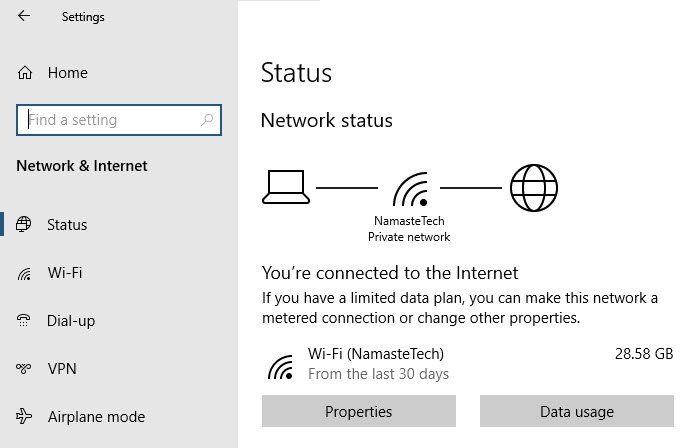Click the laptop icon in network diagram
The width and height of the screenshot is (700, 448).
pos(286,187)
